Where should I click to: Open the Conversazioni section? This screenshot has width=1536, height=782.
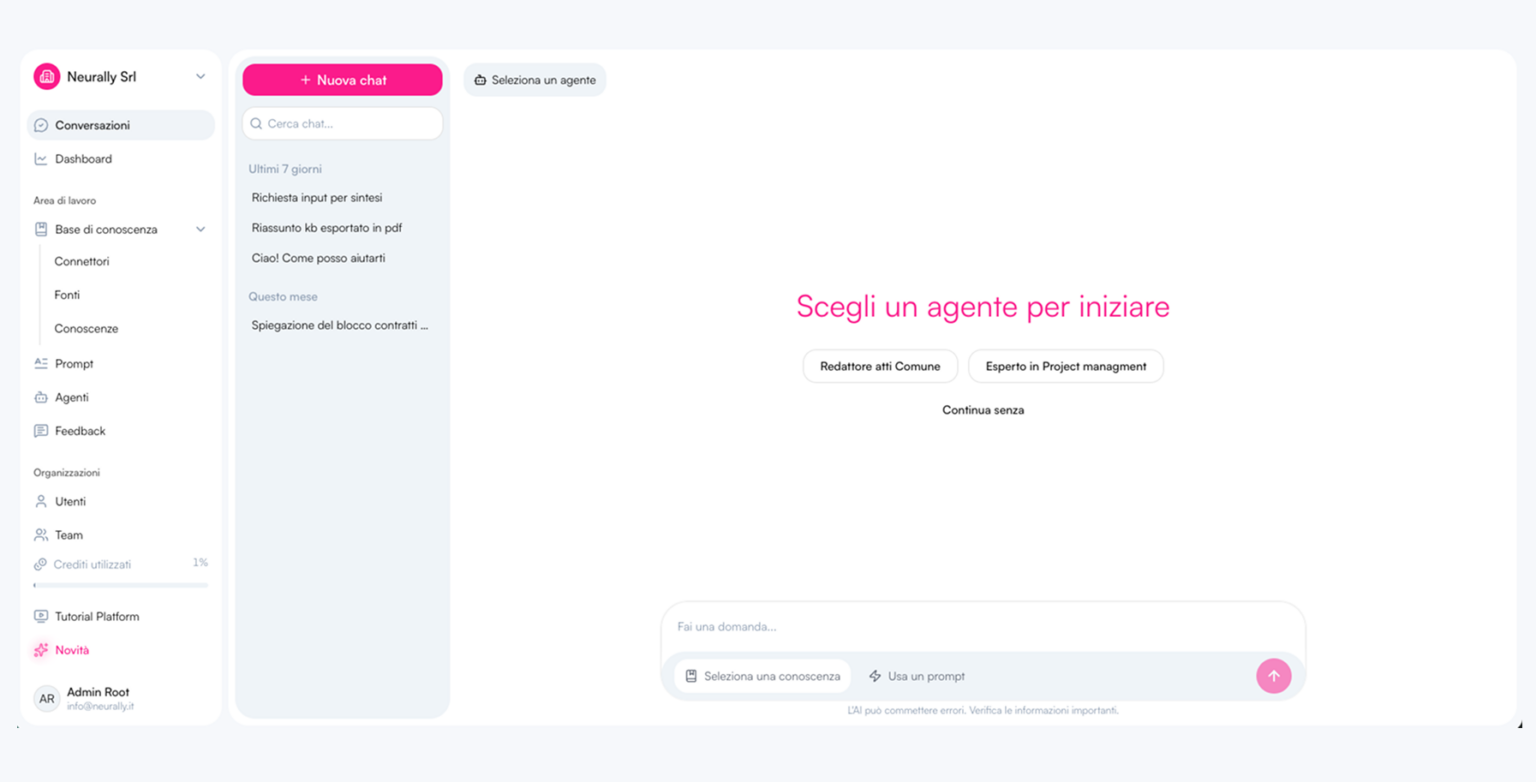[x=120, y=125]
